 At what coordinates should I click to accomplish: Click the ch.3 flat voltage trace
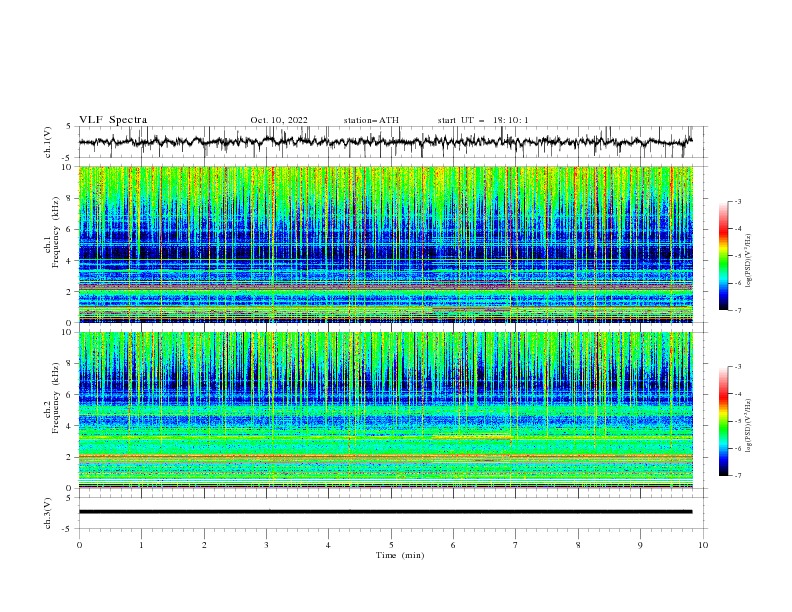pyautogui.click(x=385, y=512)
